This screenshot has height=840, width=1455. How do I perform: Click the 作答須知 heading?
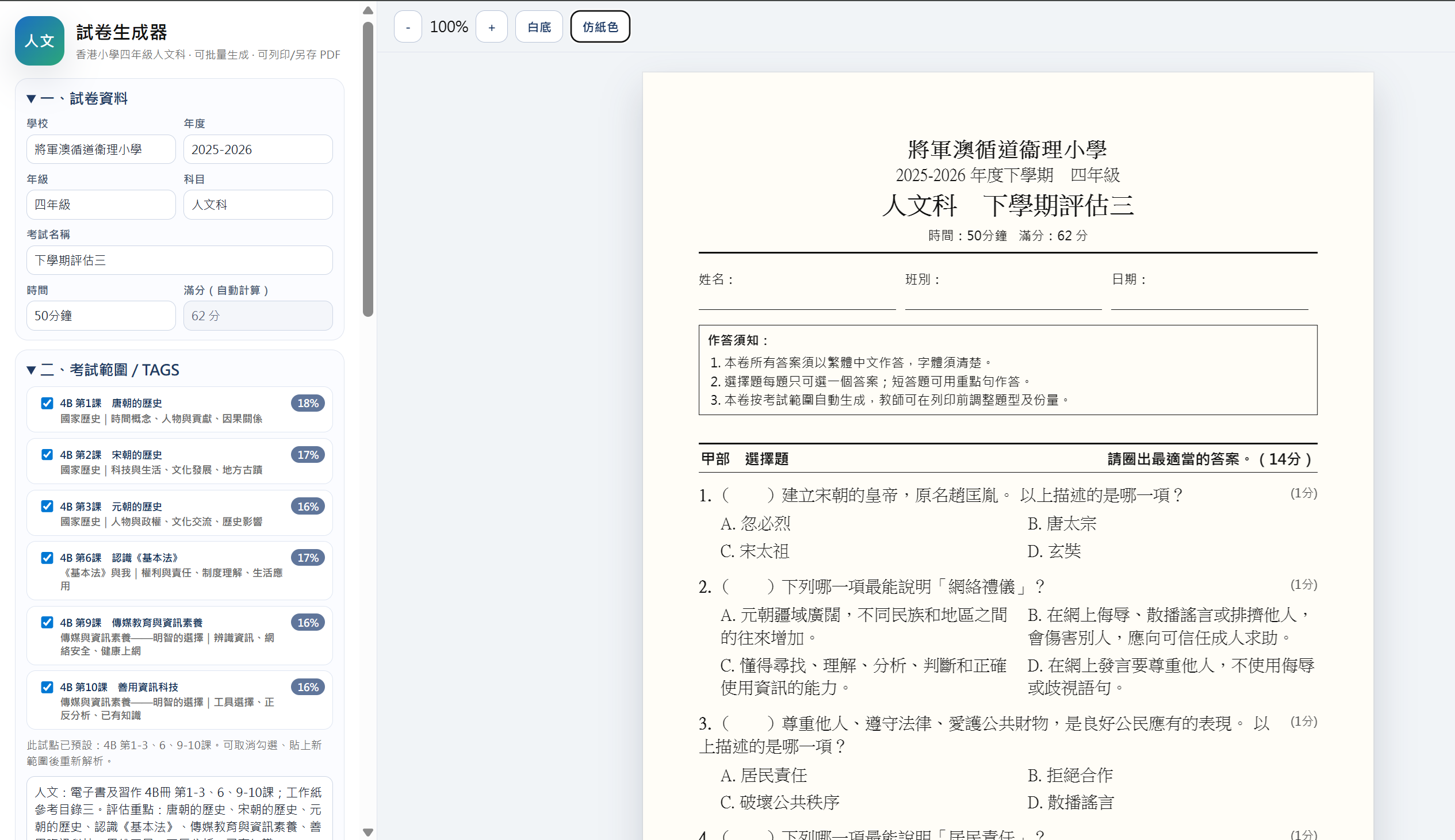[738, 340]
